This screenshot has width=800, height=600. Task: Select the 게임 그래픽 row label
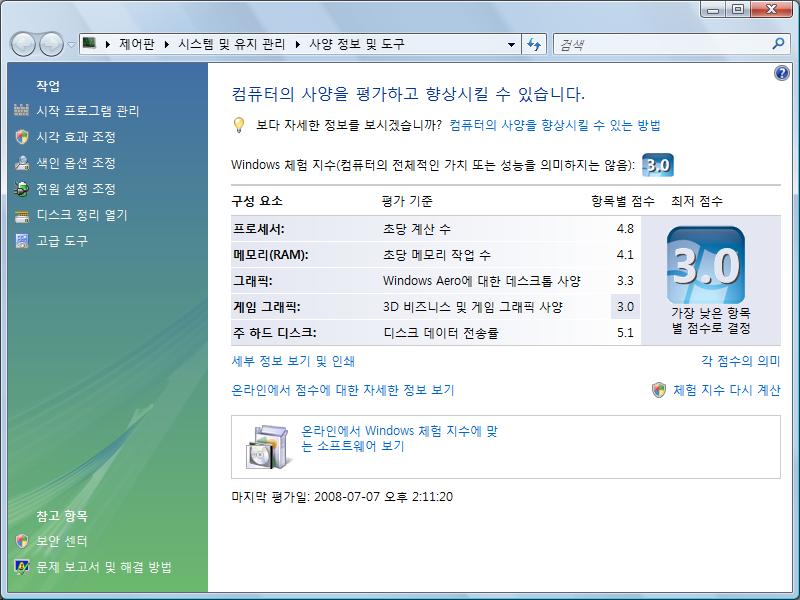pos(267,307)
